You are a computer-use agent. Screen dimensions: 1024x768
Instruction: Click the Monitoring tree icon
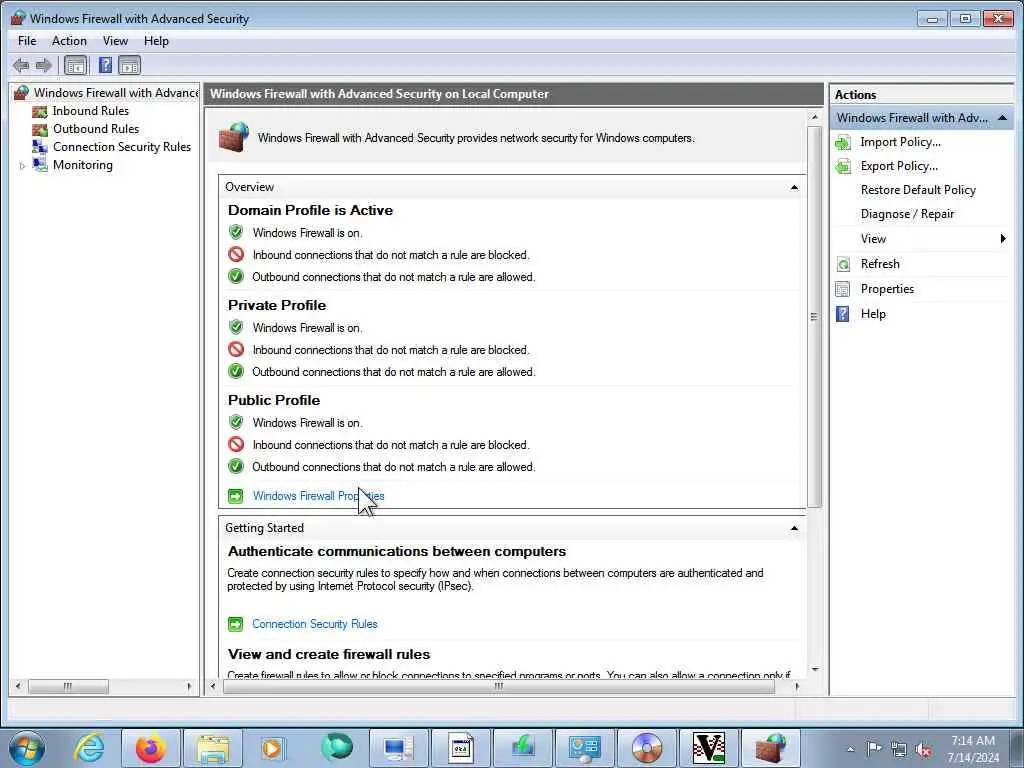coord(40,165)
